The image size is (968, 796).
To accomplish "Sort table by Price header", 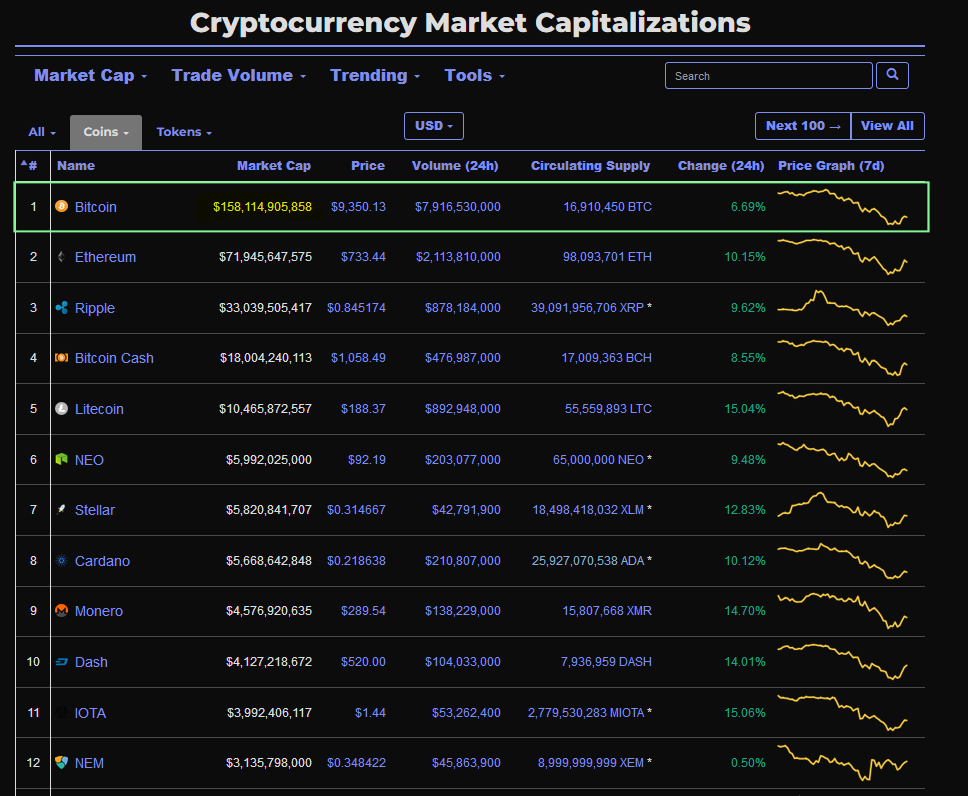I will coord(367,165).
